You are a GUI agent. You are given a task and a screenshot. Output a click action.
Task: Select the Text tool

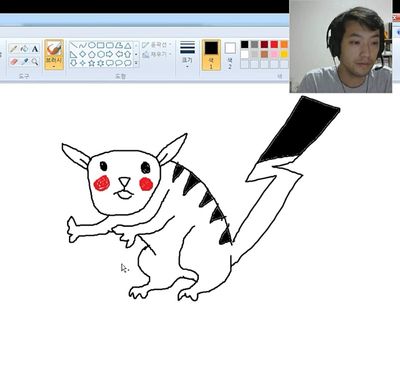coord(35,49)
